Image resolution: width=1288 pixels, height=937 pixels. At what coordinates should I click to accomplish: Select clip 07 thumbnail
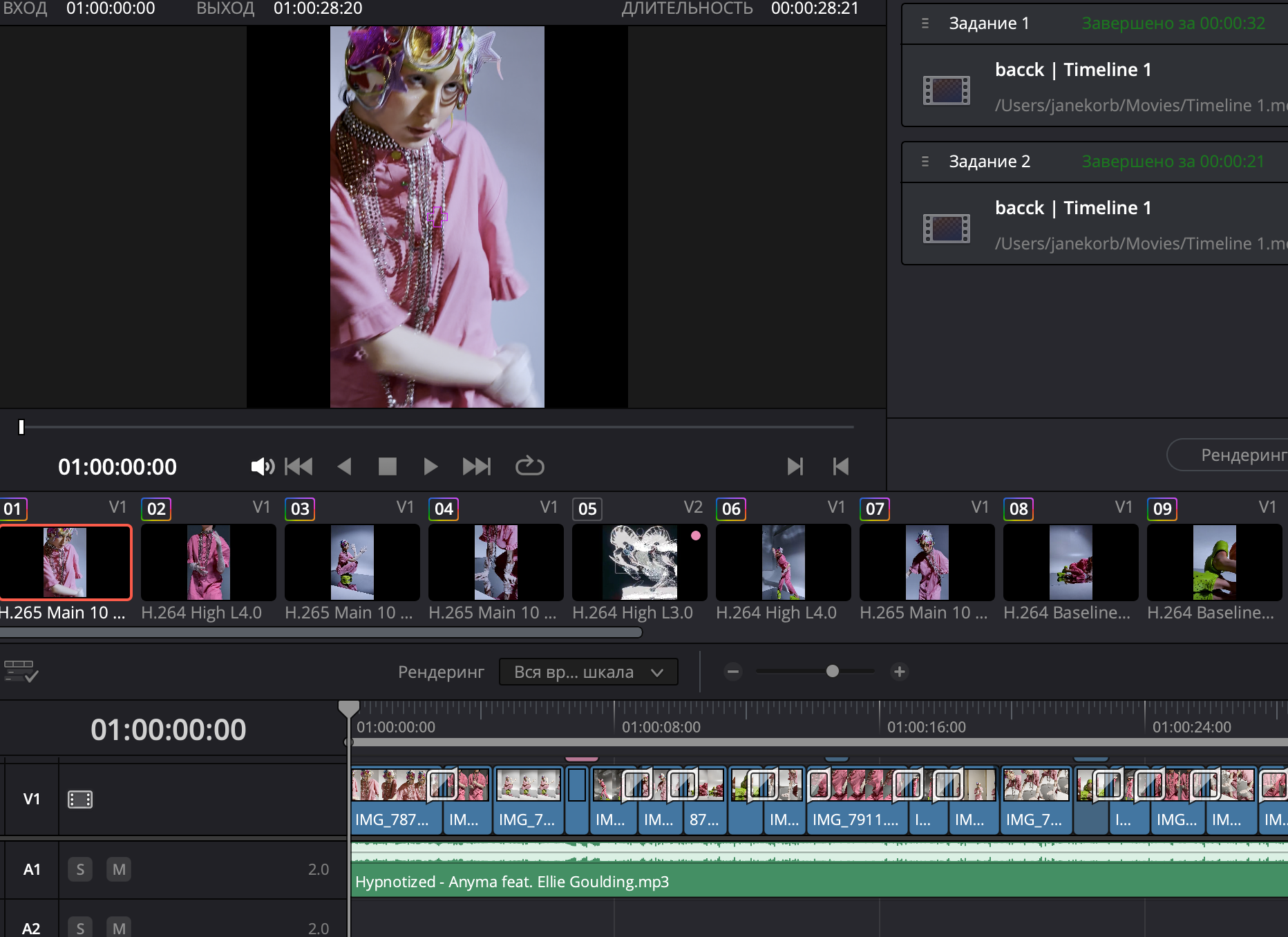pyautogui.click(x=927, y=562)
